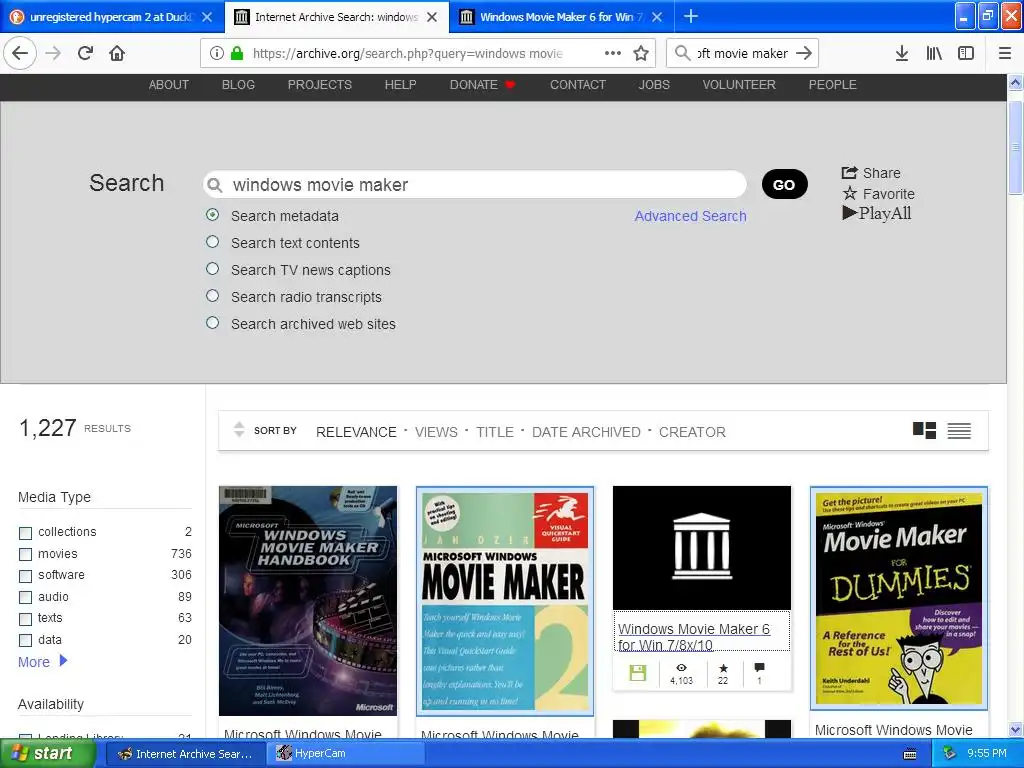Go back with the browser back arrow
Image resolution: width=1024 pixels, height=768 pixels.
(x=20, y=54)
